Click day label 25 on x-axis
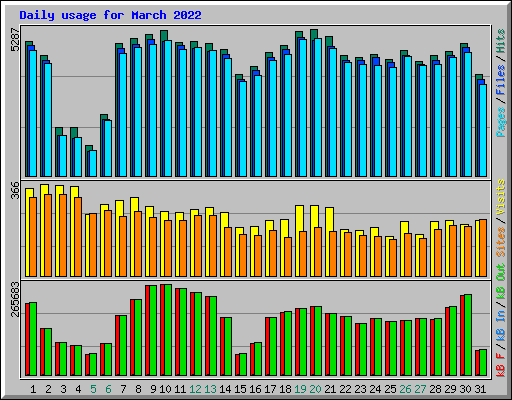 click(390, 389)
